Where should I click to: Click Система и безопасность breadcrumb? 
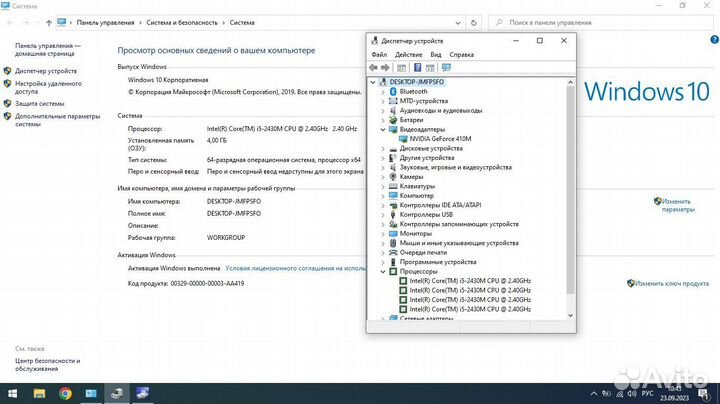pos(182,22)
